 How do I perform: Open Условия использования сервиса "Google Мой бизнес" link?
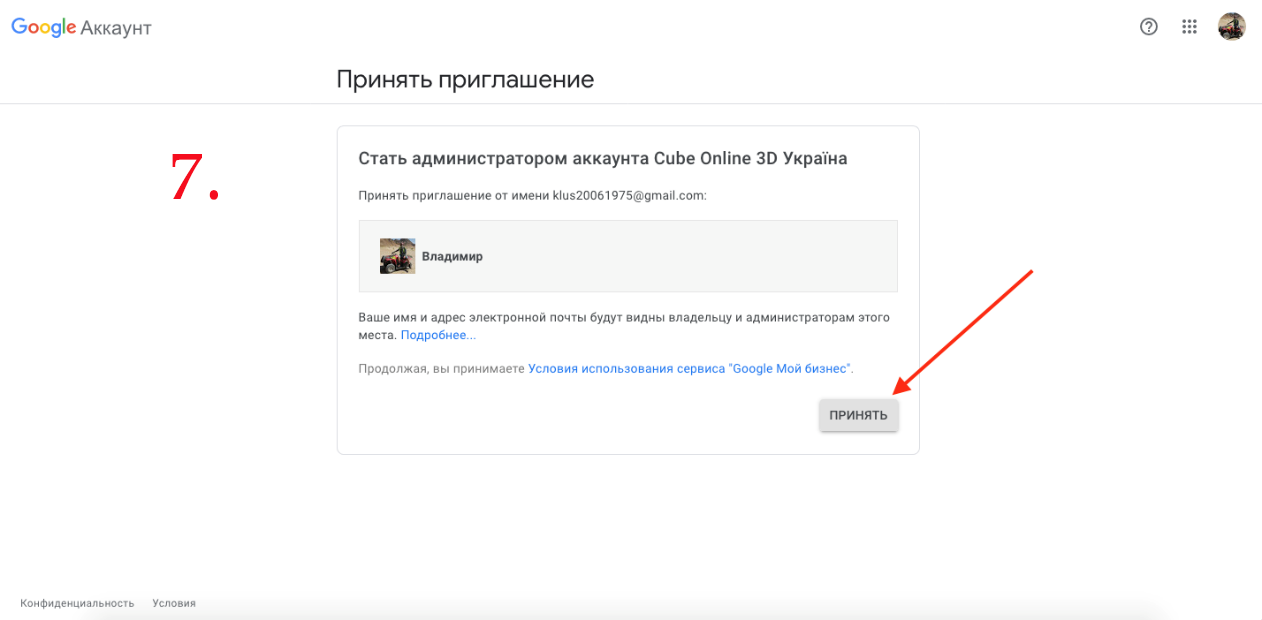pyautogui.click(x=690, y=369)
